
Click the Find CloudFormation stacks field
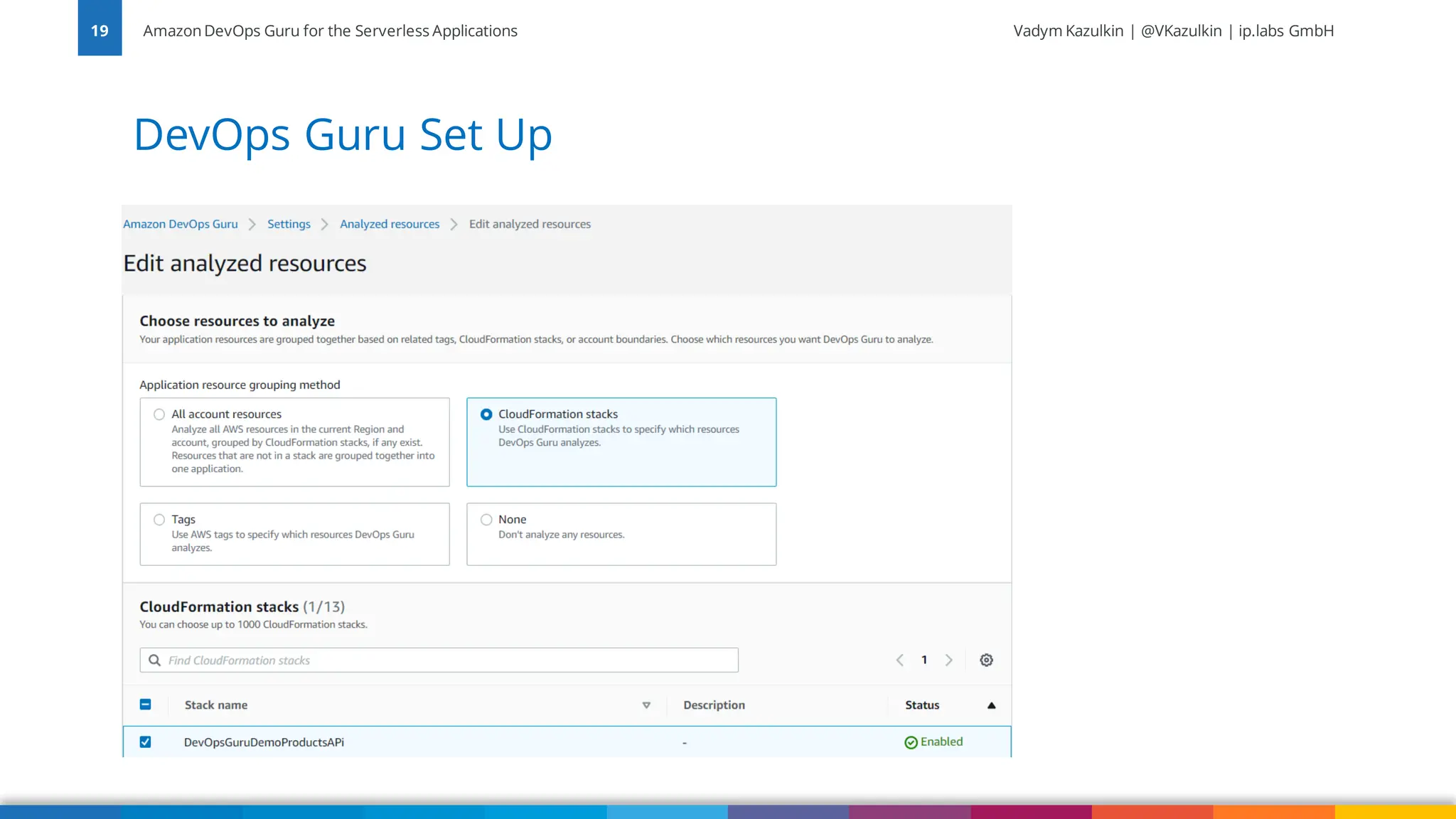click(x=448, y=660)
